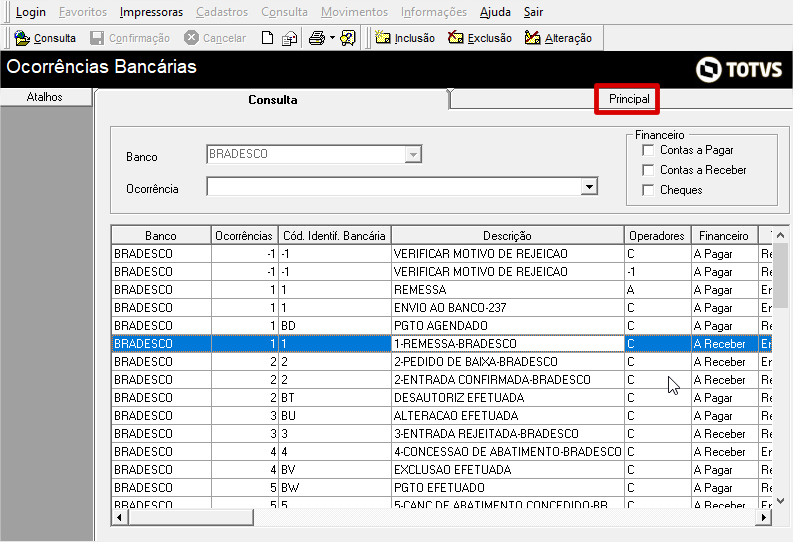The height and width of the screenshot is (542, 793).
Task: Click the BV bank code cell
Action: pos(334,470)
